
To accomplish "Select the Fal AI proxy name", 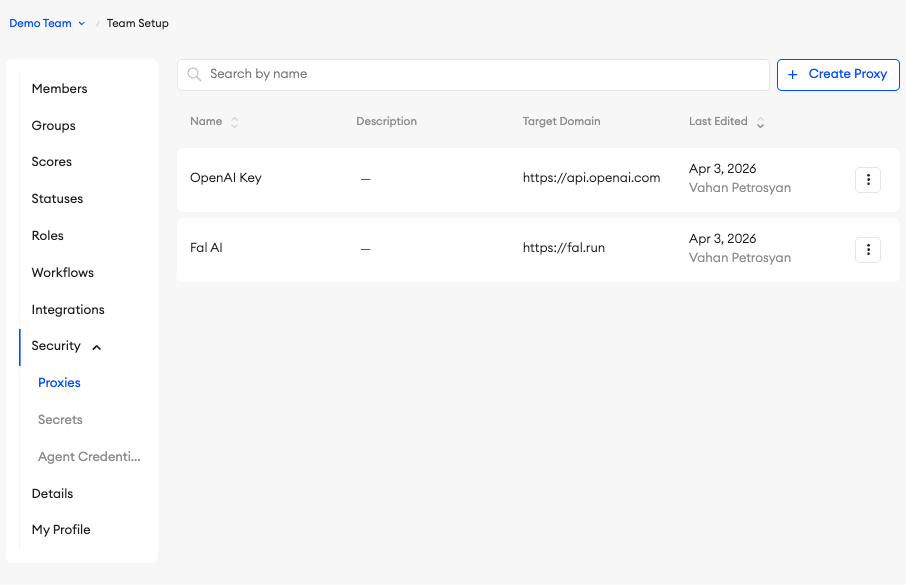I will [x=206, y=248].
